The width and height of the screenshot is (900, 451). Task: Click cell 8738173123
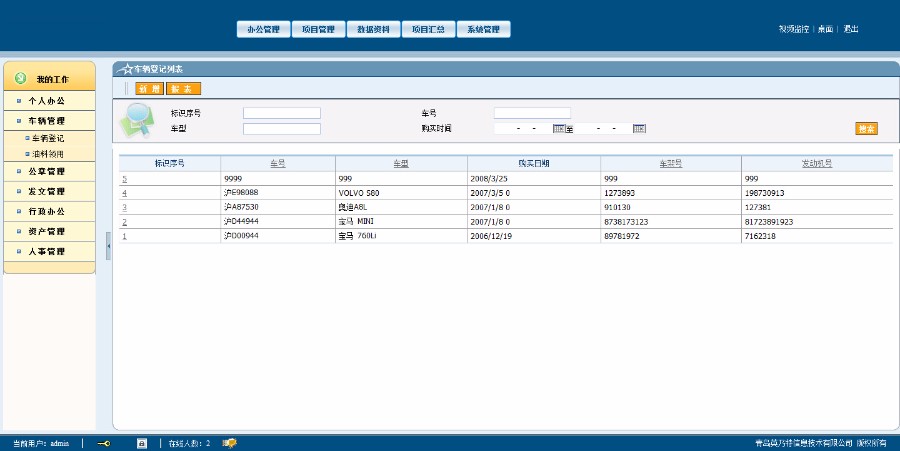(626, 222)
